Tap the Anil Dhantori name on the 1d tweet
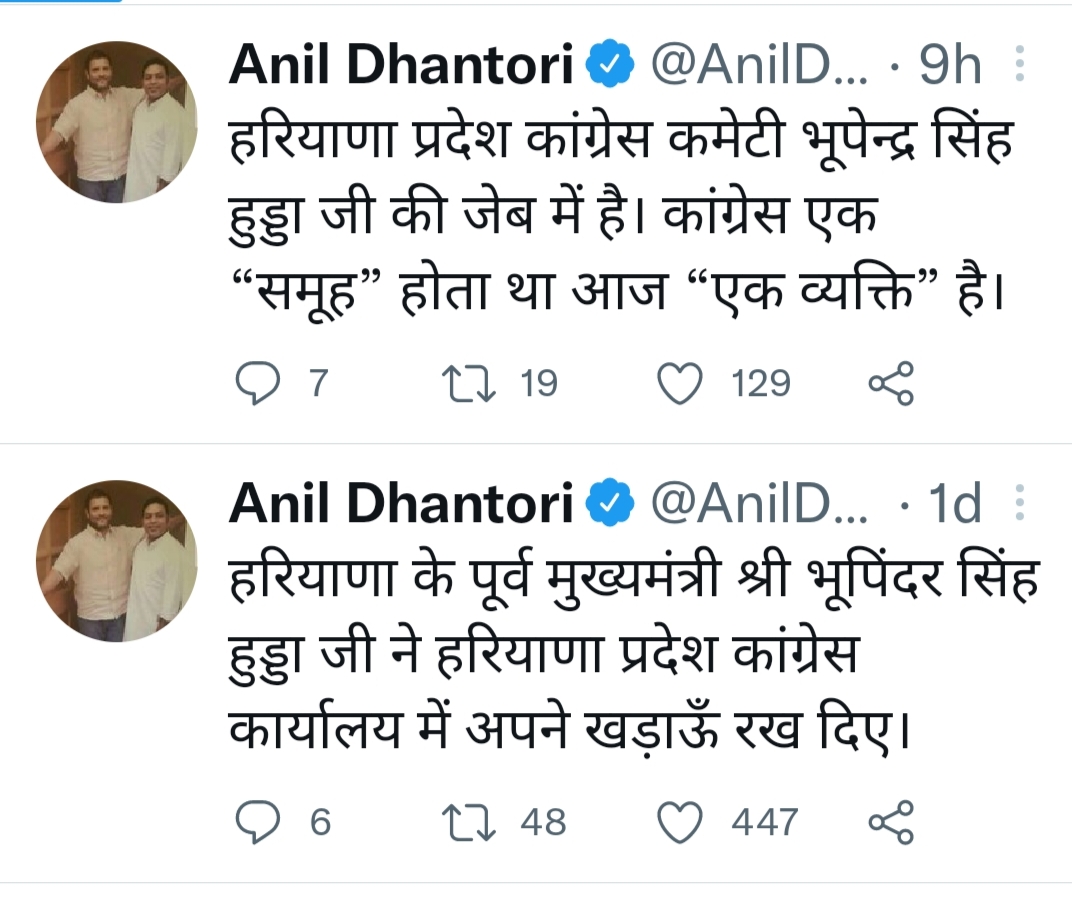The width and height of the screenshot is (1072, 908). tap(401, 504)
